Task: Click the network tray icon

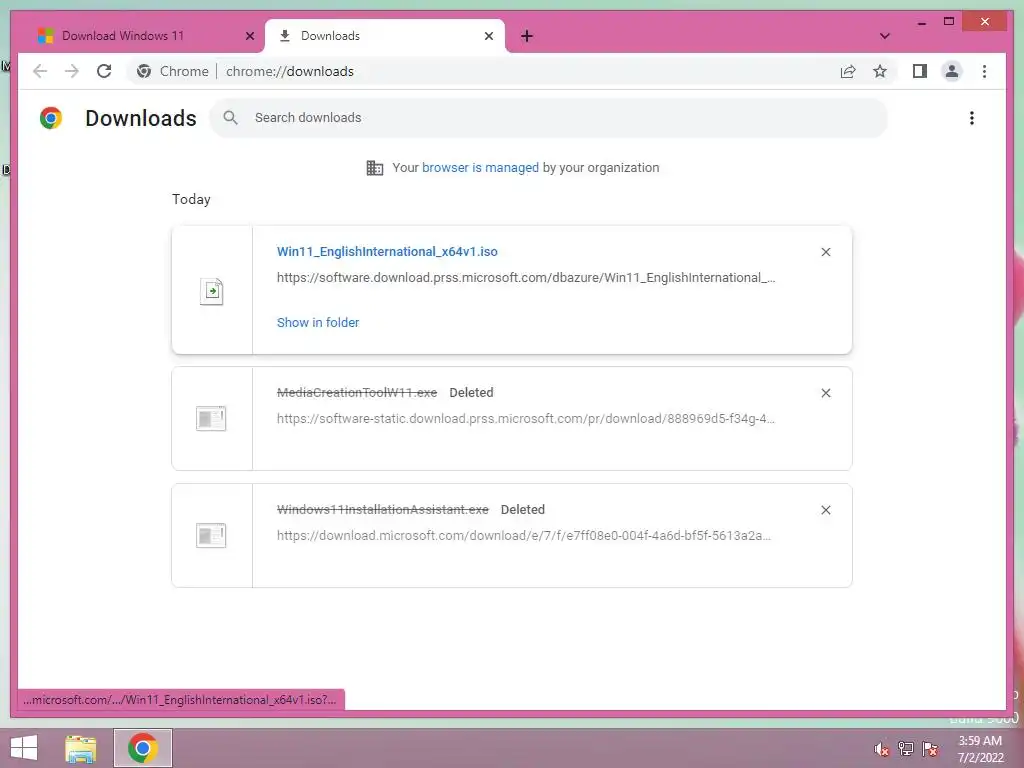Action: [906, 749]
